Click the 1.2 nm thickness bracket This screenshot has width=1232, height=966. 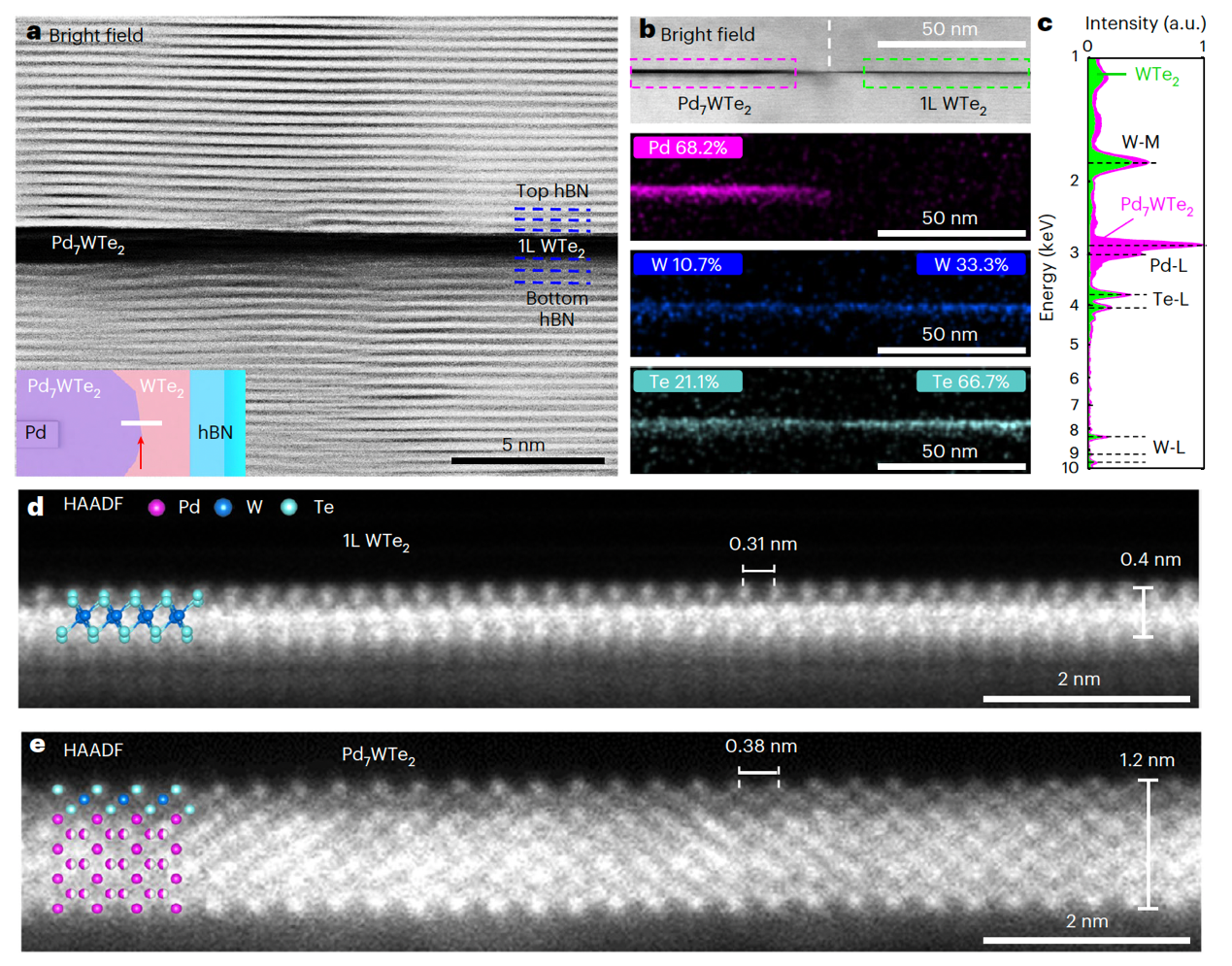(1148, 844)
